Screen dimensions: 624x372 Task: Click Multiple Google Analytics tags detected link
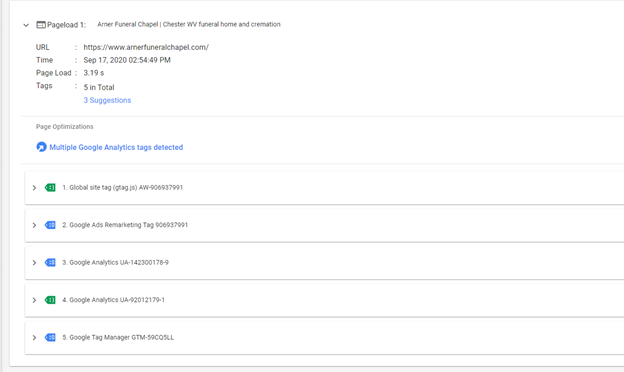(116, 147)
